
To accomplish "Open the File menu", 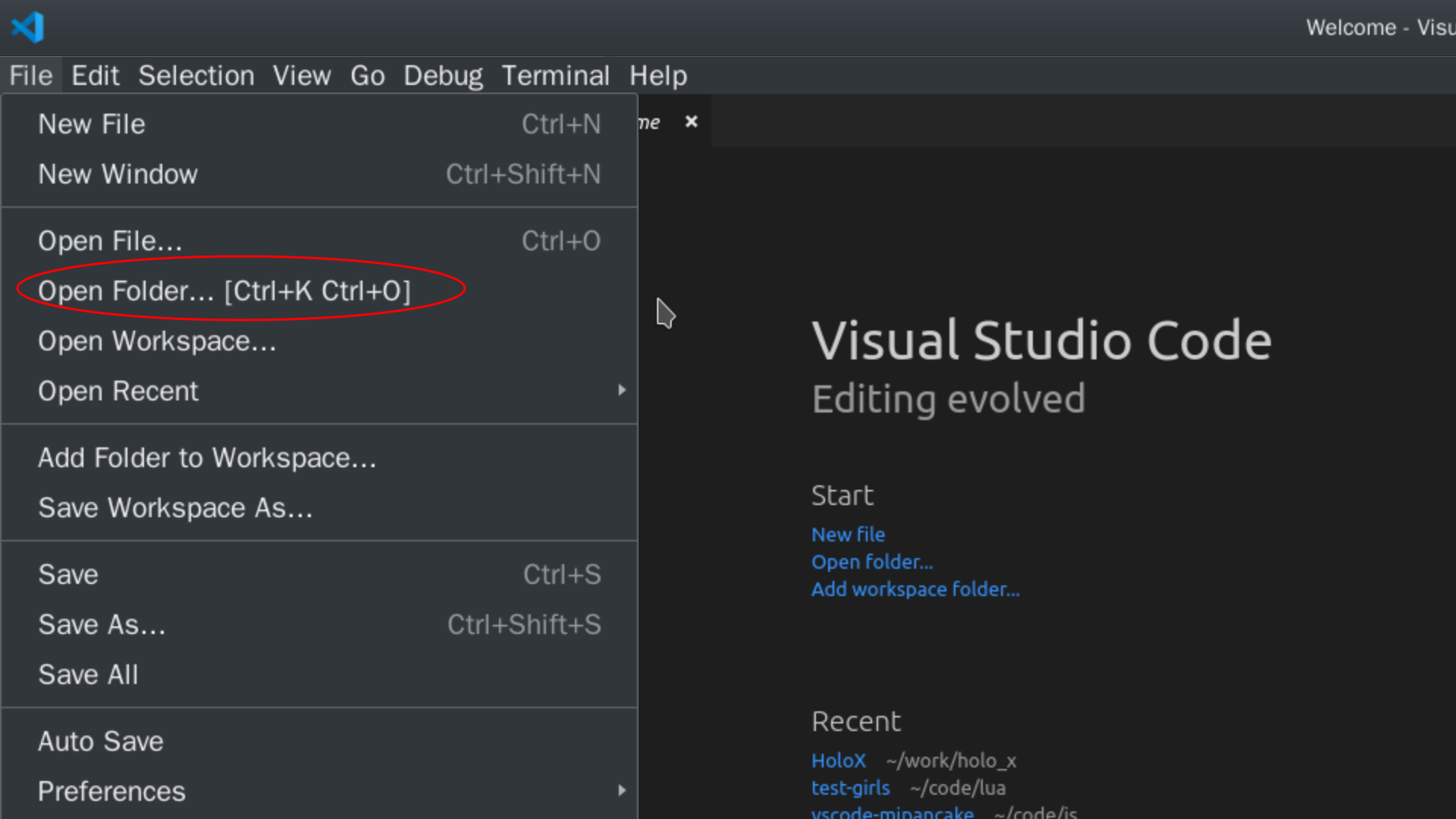I will point(31,76).
